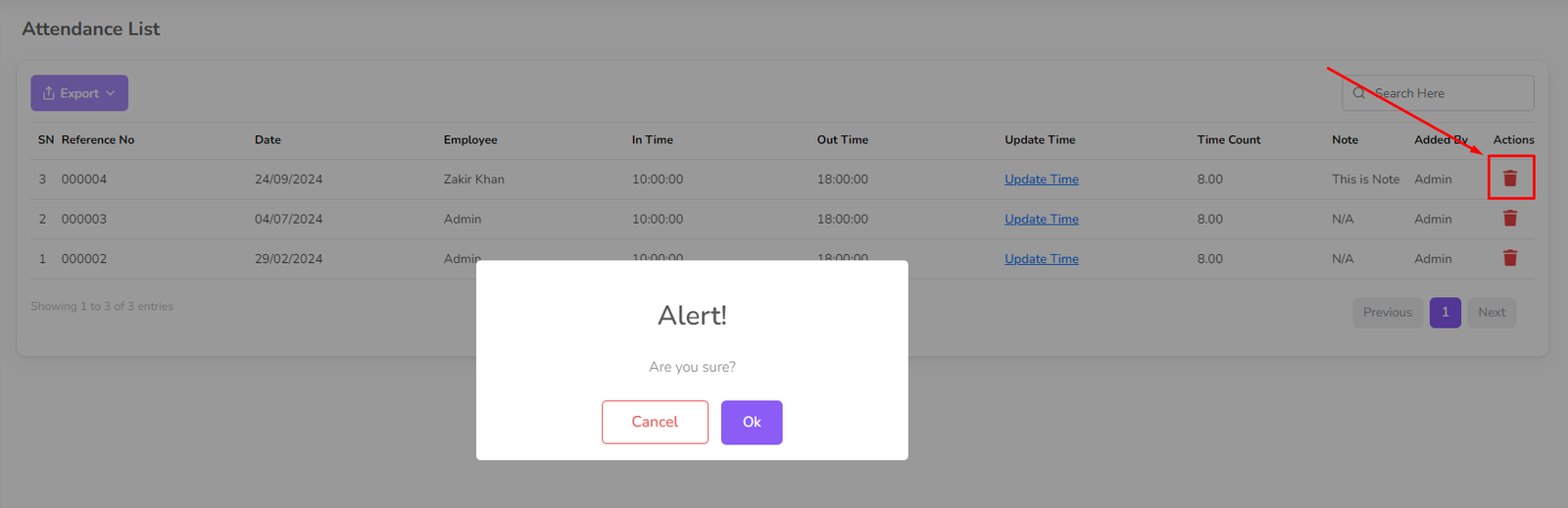Sort by the Date column header
The image size is (1568, 508).
[268, 140]
